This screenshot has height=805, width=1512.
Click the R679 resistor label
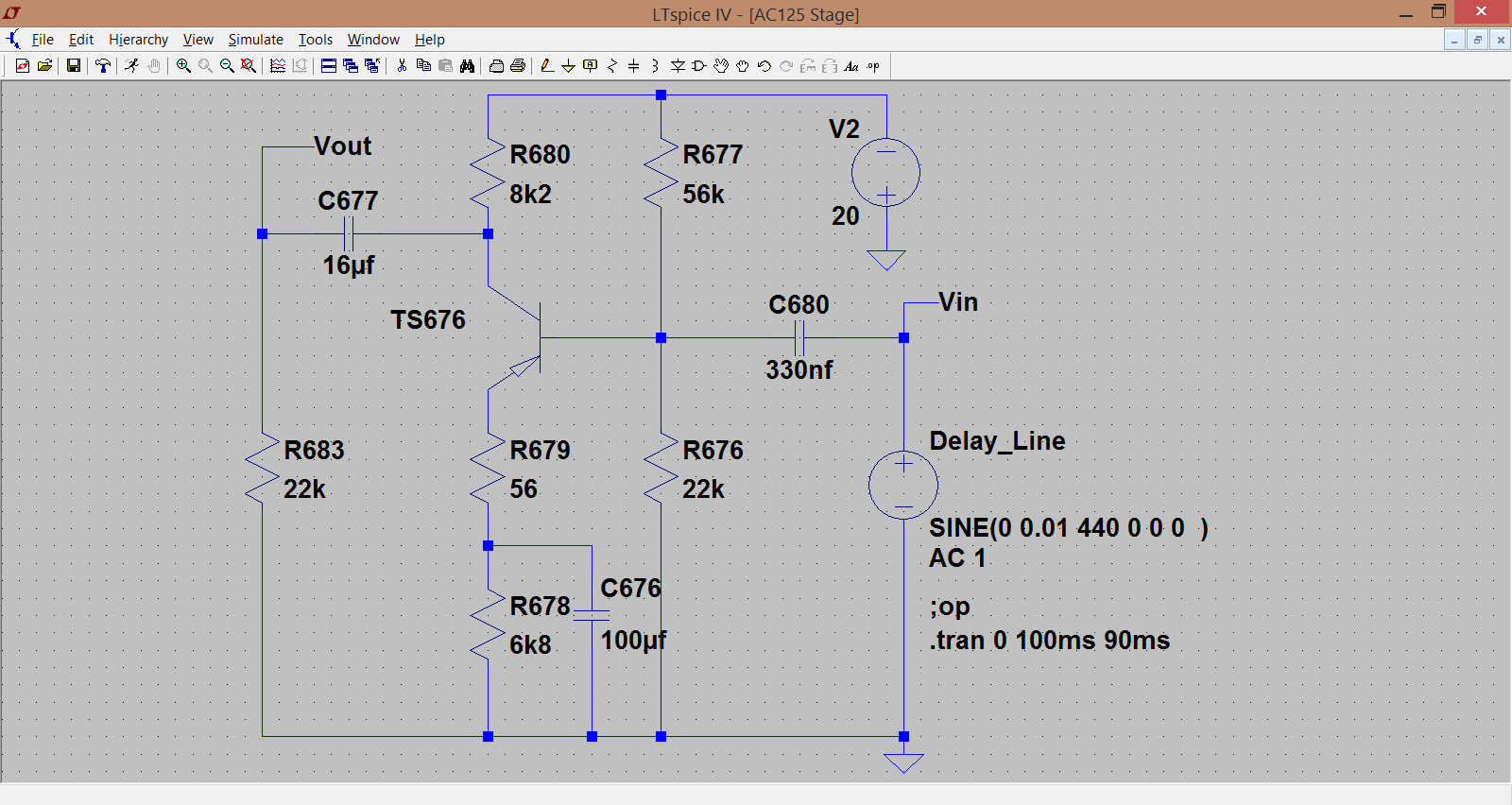(540, 451)
